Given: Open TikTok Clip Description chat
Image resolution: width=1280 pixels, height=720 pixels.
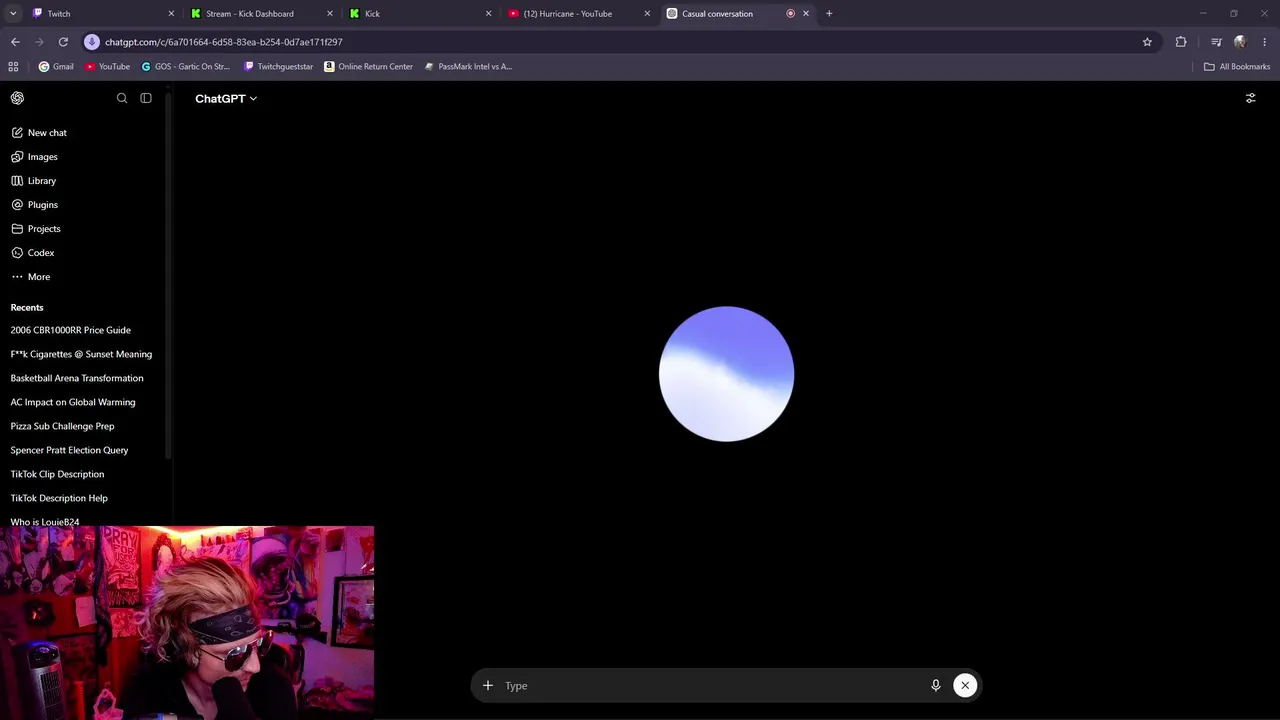Looking at the screenshot, I should [x=57, y=474].
